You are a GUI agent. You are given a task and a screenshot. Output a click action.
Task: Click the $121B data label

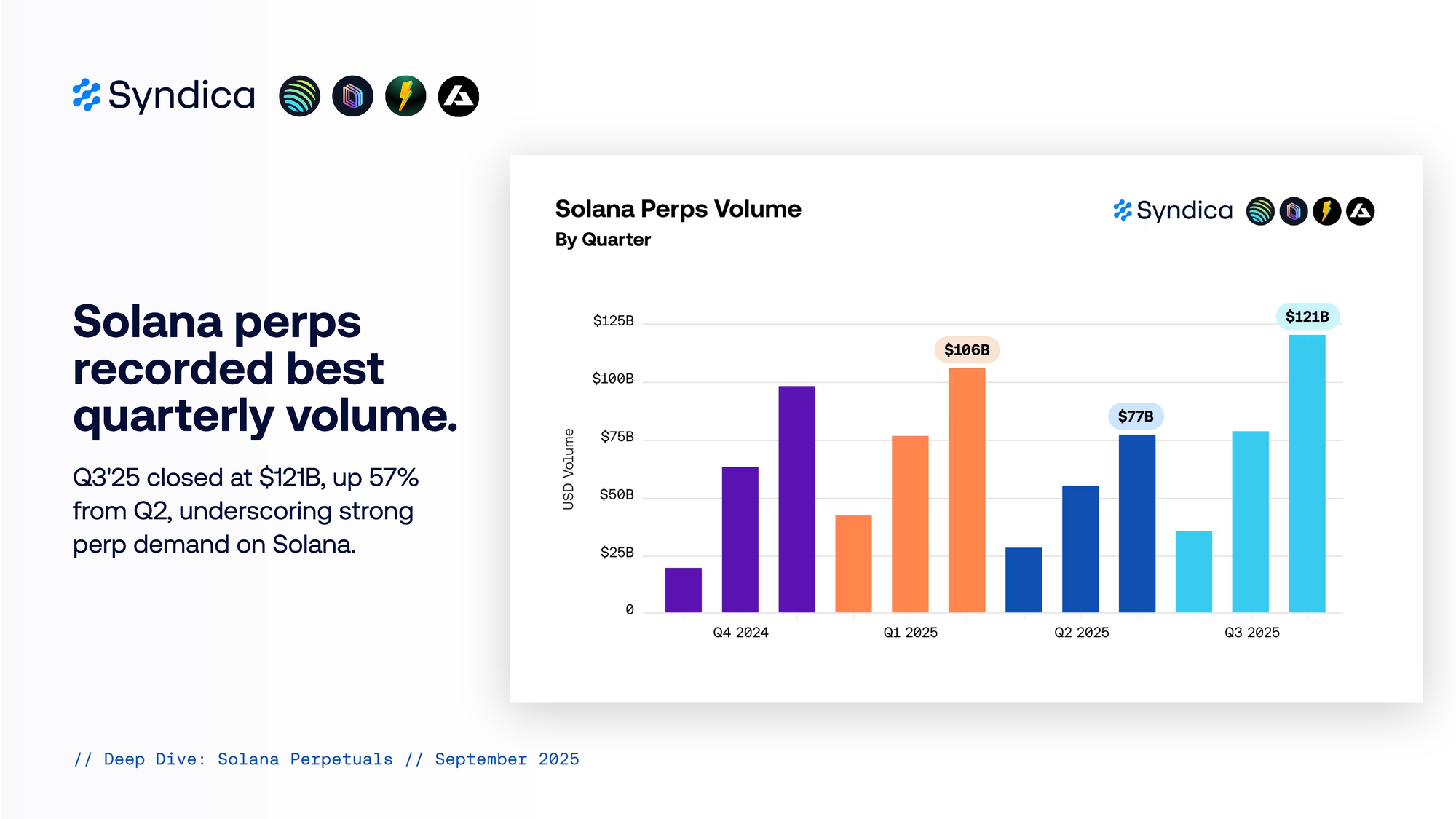pyautogui.click(x=1307, y=317)
